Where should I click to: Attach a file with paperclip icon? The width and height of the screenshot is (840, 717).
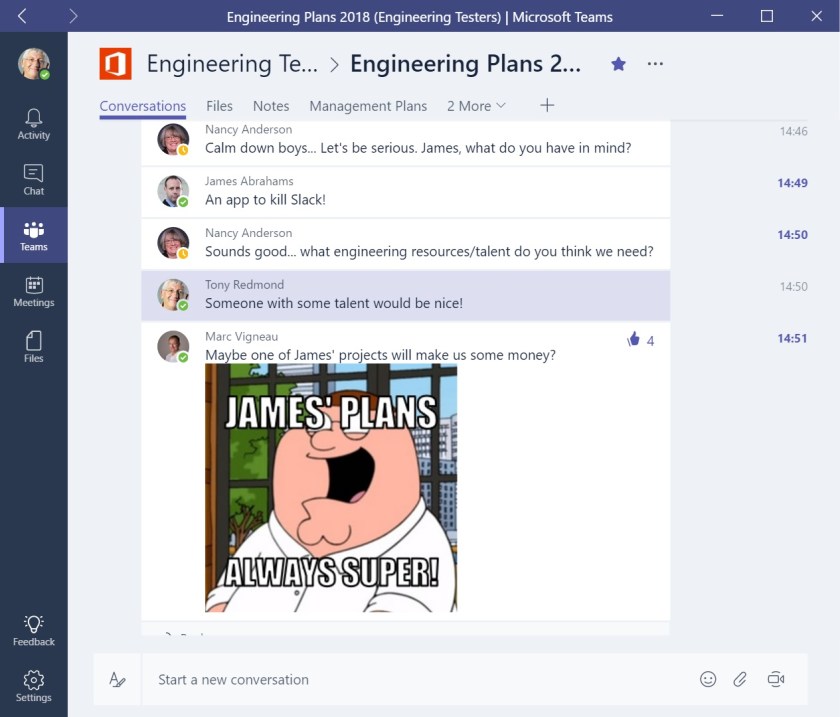pos(740,679)
